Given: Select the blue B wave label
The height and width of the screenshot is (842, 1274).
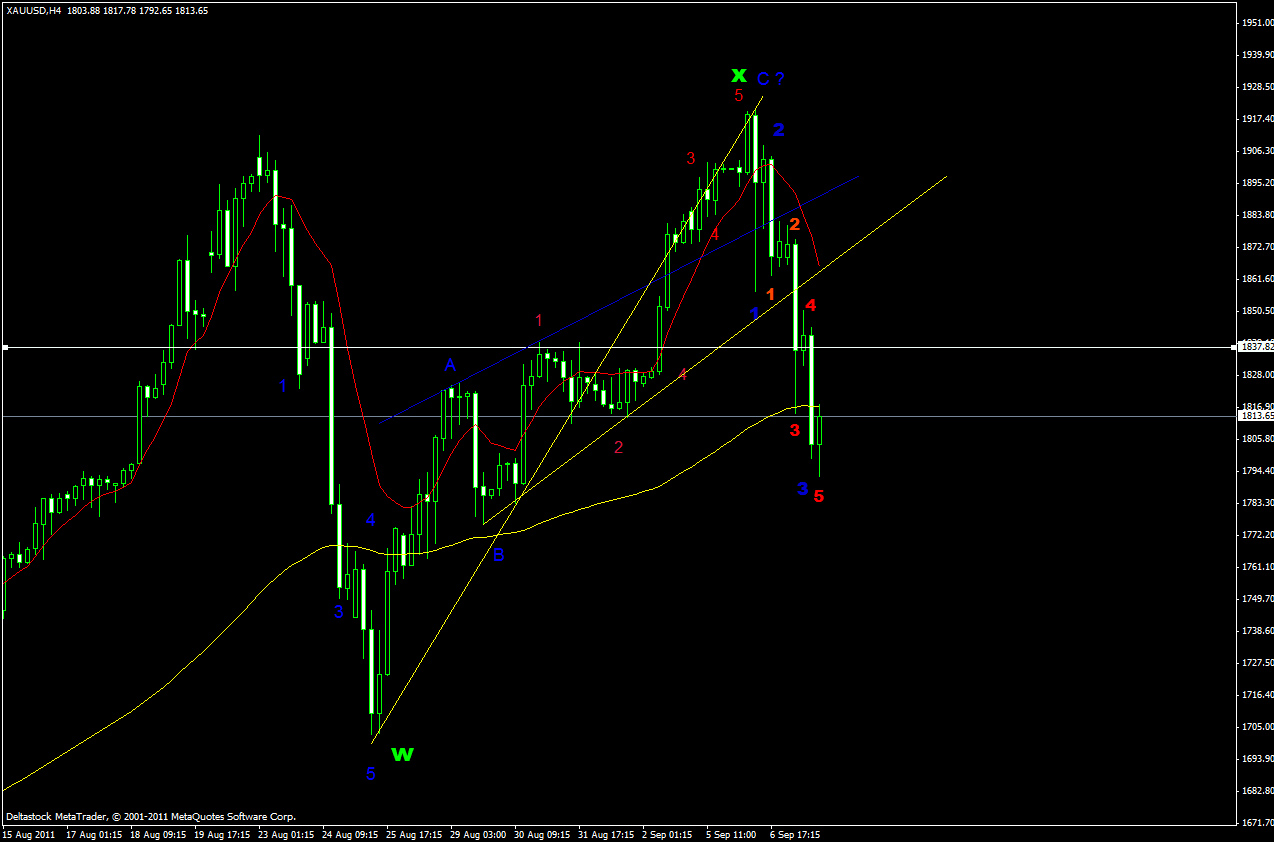Looking at the screenshot, I should [498, 555].
